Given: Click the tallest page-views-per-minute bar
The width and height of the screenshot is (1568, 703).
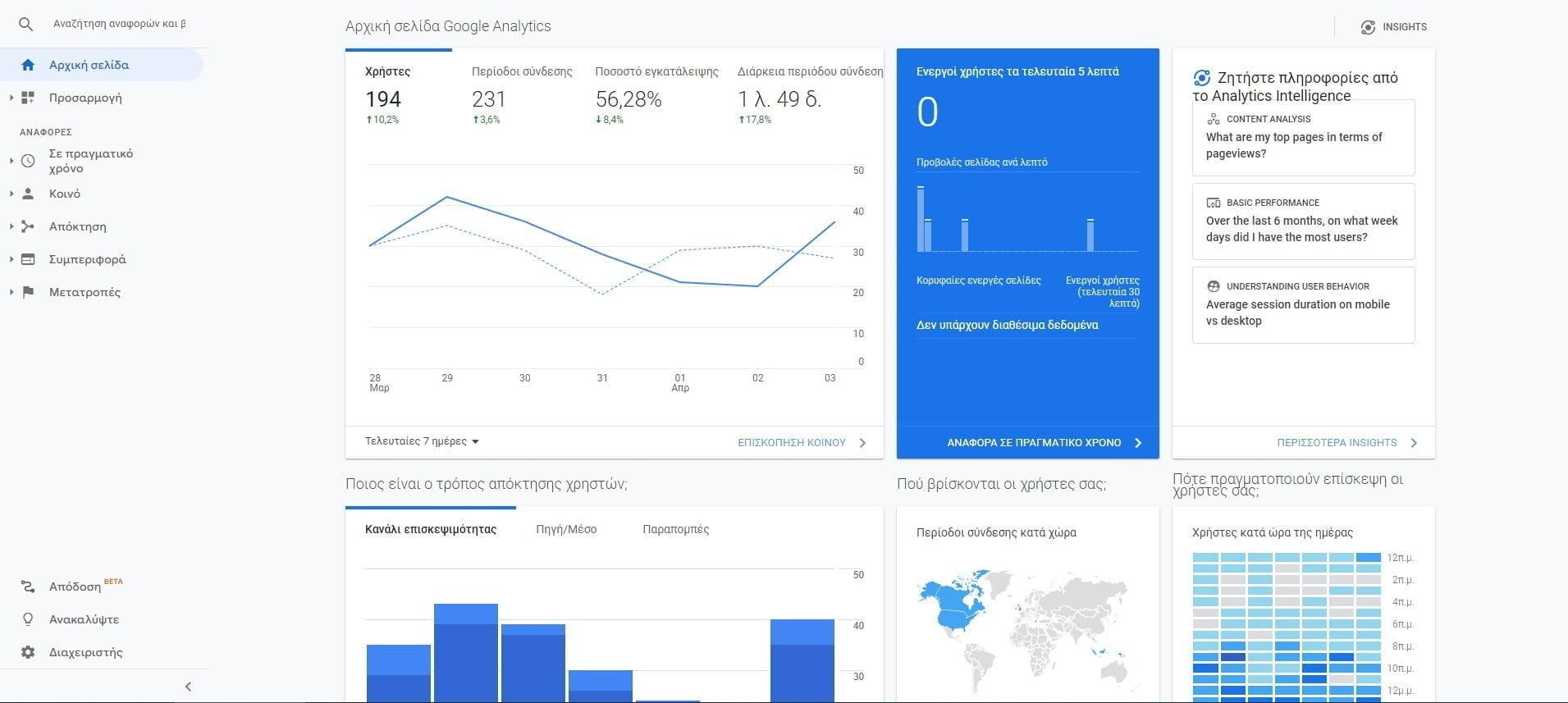Looking at the screenshot, I should pos(921,219).
